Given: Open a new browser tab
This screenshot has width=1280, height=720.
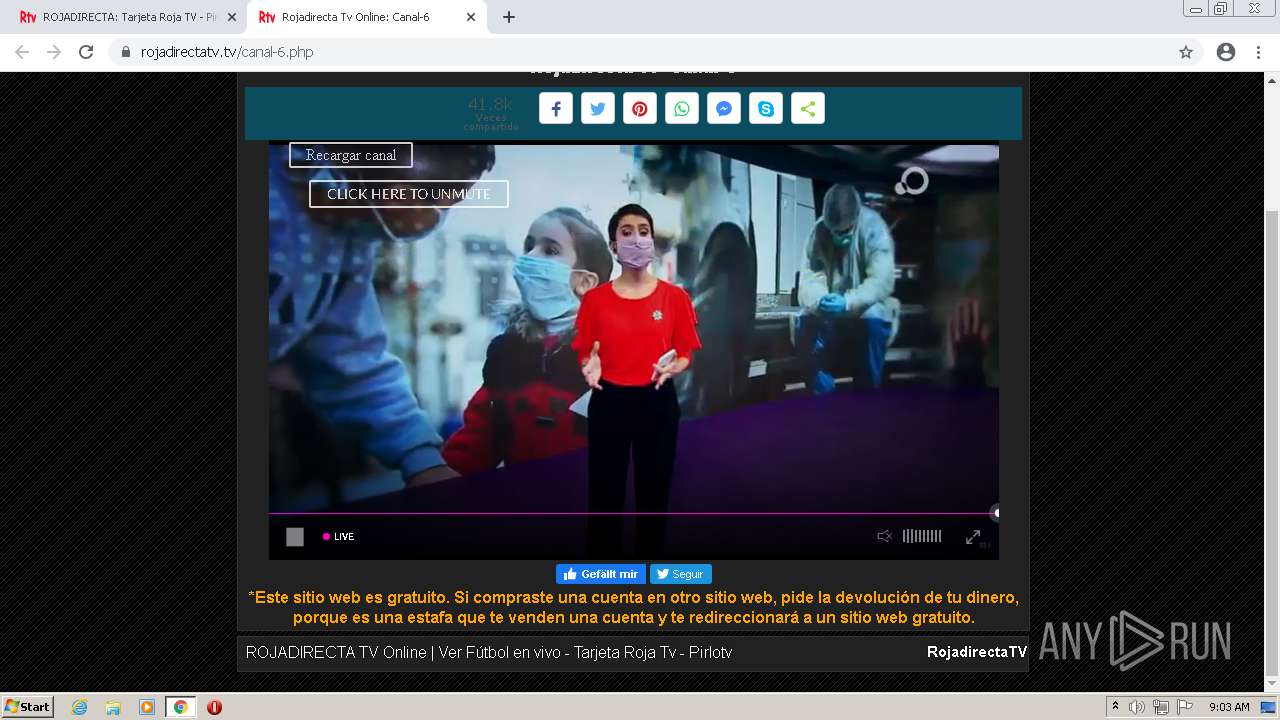Looking at the screenshot, I should coord(509,17).
